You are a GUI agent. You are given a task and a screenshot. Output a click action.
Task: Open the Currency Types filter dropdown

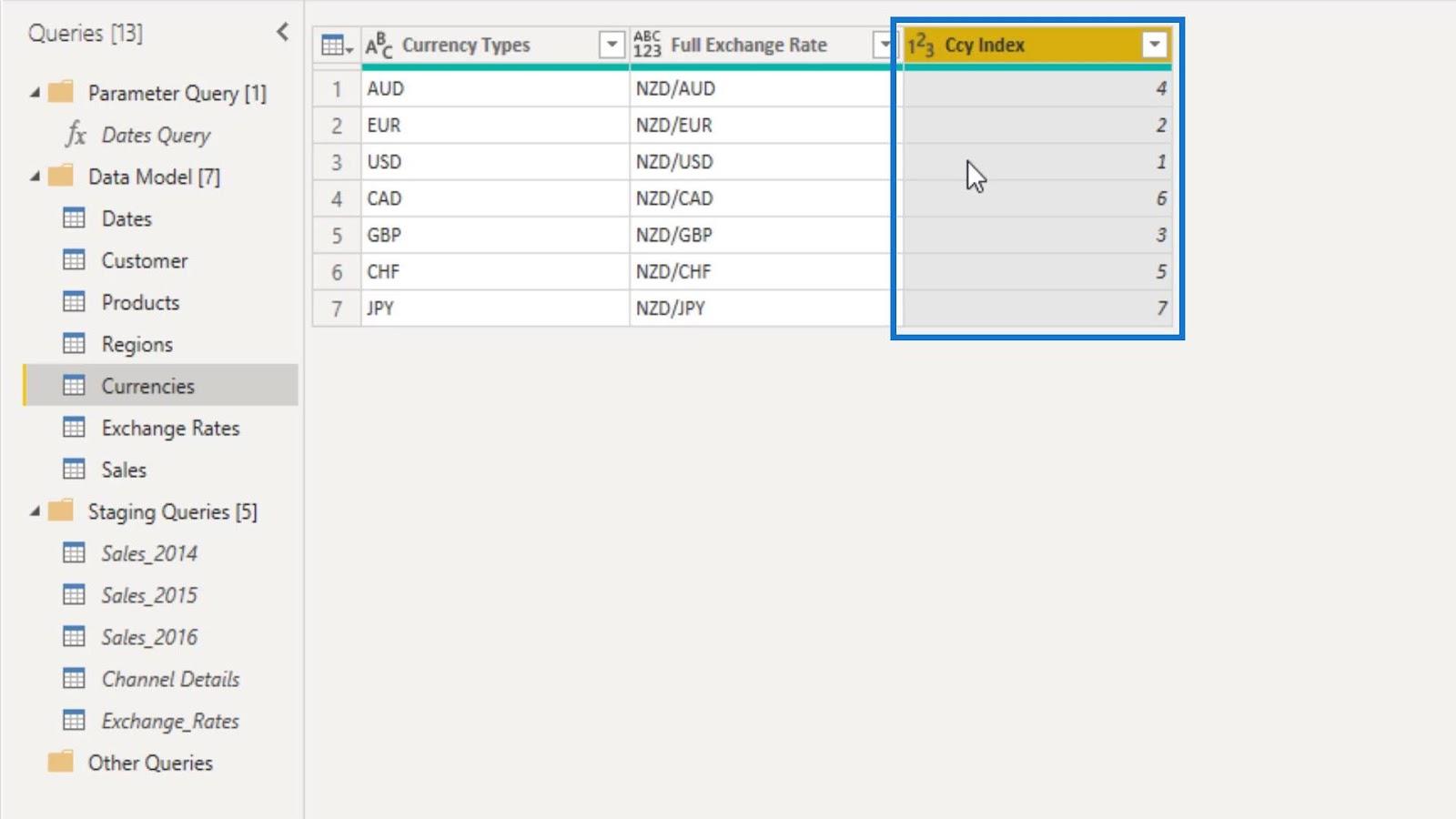click(x=612, y=45)
